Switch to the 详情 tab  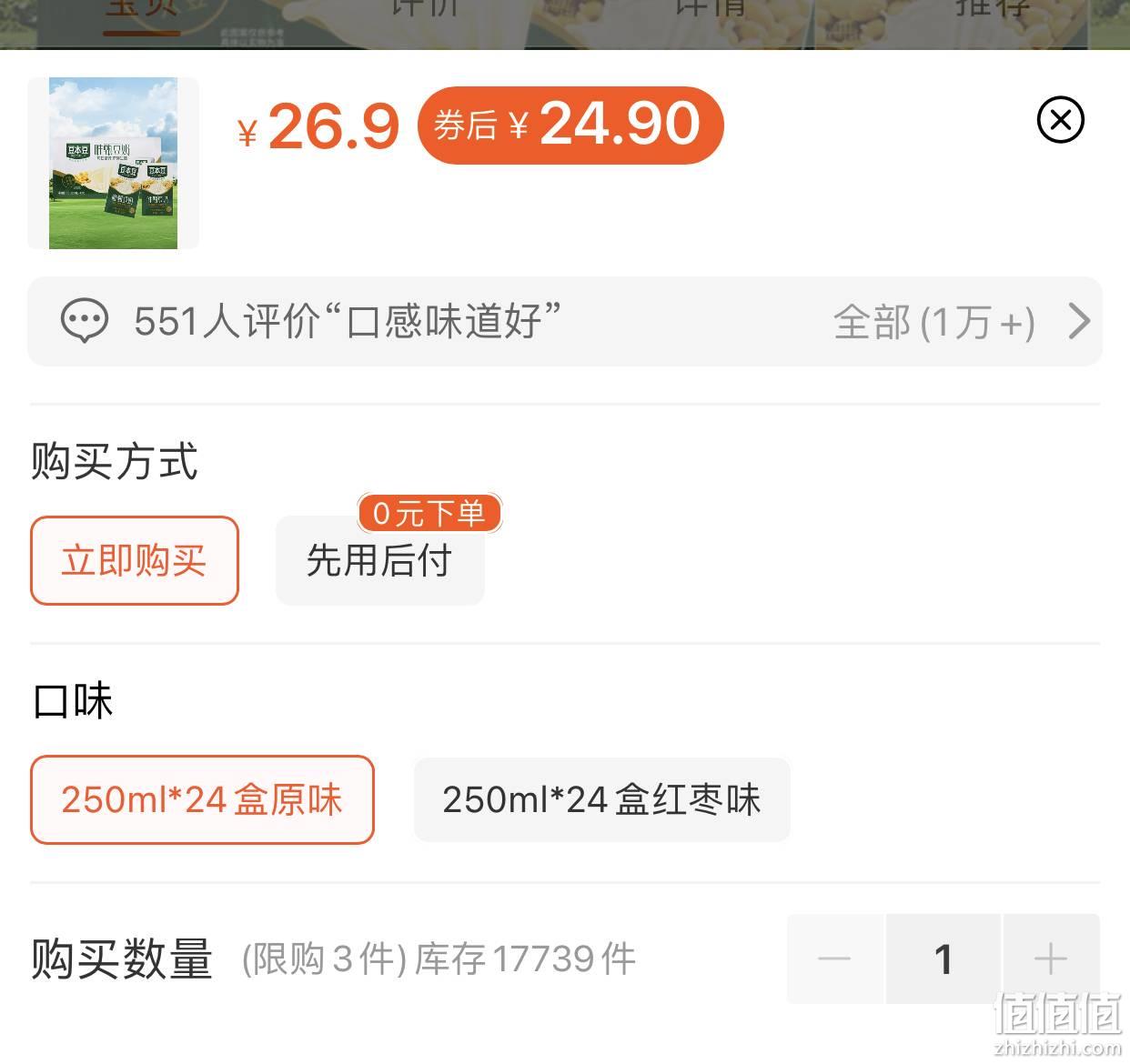click(x=710, y=9)
